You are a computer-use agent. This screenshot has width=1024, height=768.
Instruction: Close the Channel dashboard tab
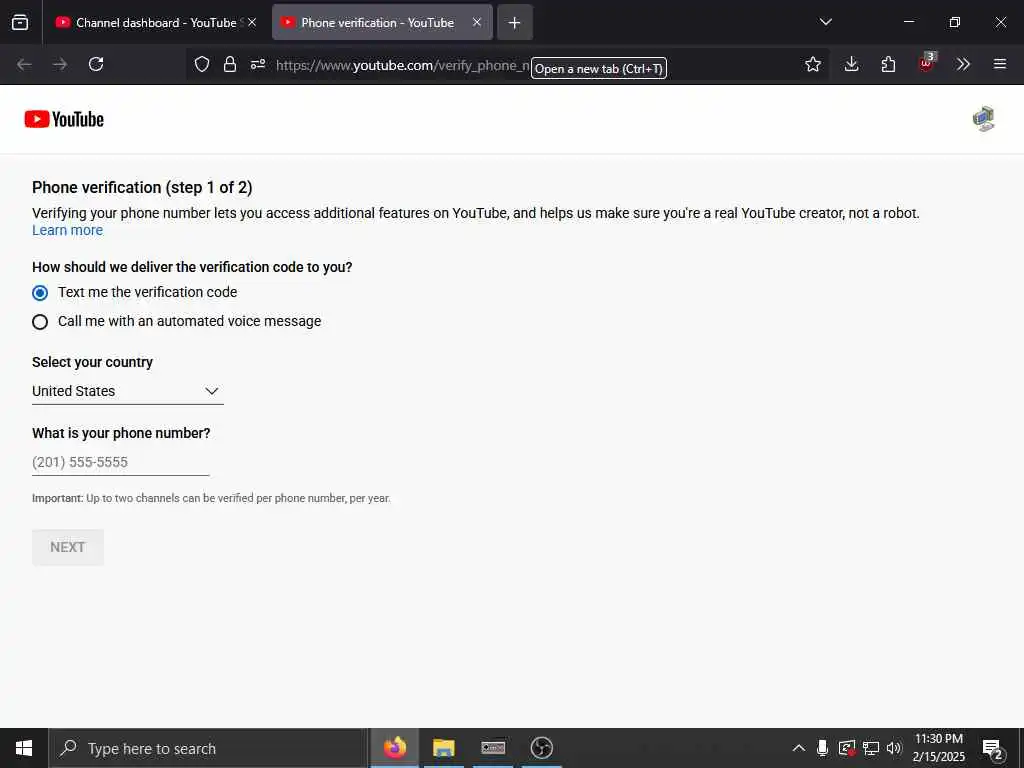252,22
